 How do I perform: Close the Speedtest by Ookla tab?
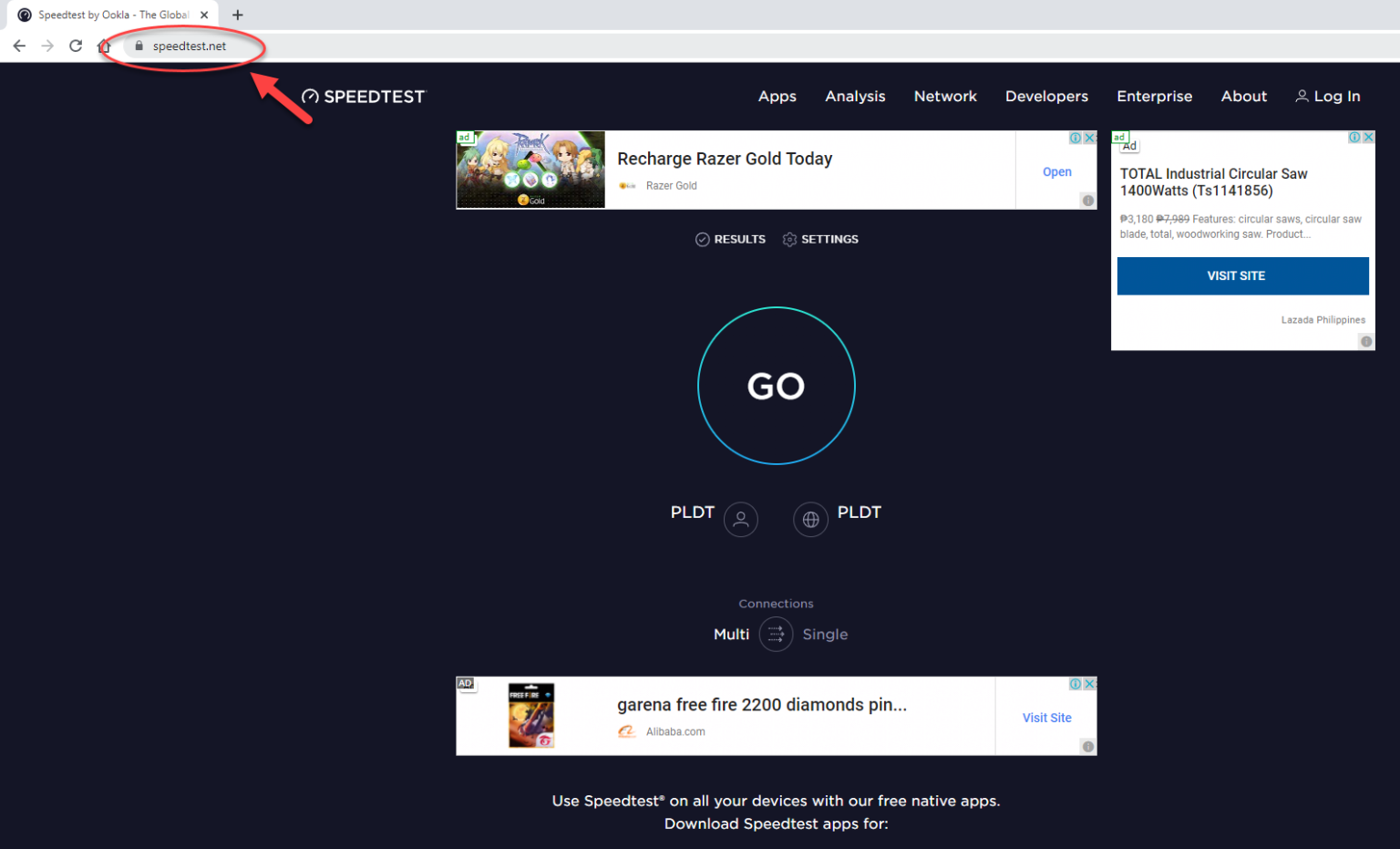coord(204,15)
